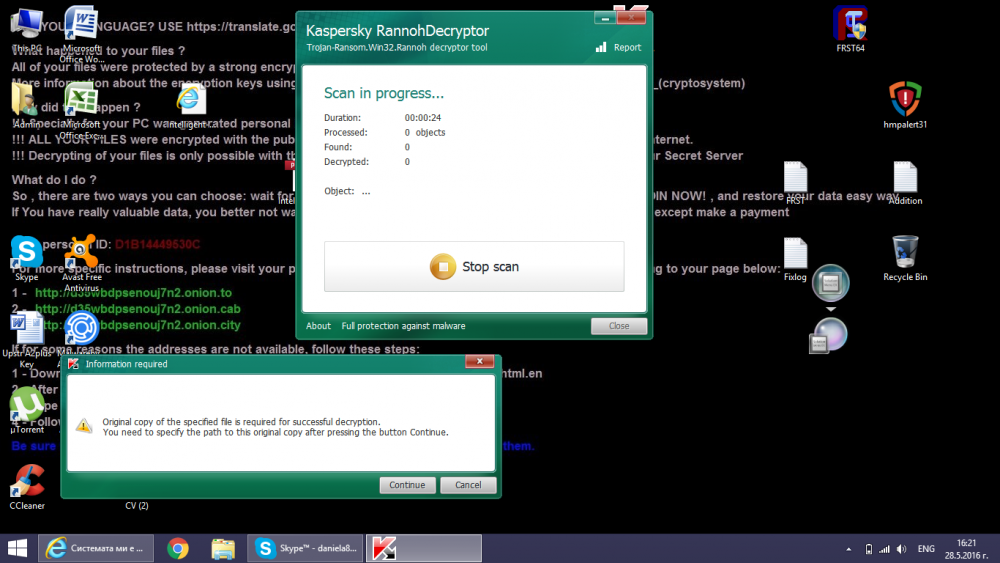Open the Word document icon near Key
The height and width of the screenshot is (563, 1000).
click(27, 338)
